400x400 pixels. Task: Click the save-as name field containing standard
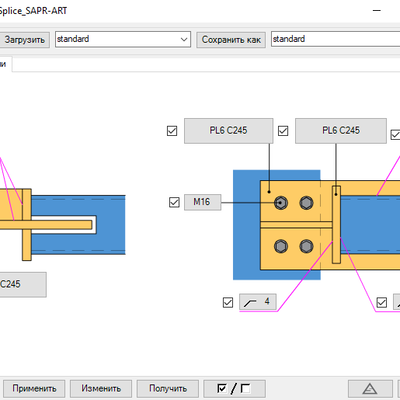pyautogui.click(x=335, y=39)
